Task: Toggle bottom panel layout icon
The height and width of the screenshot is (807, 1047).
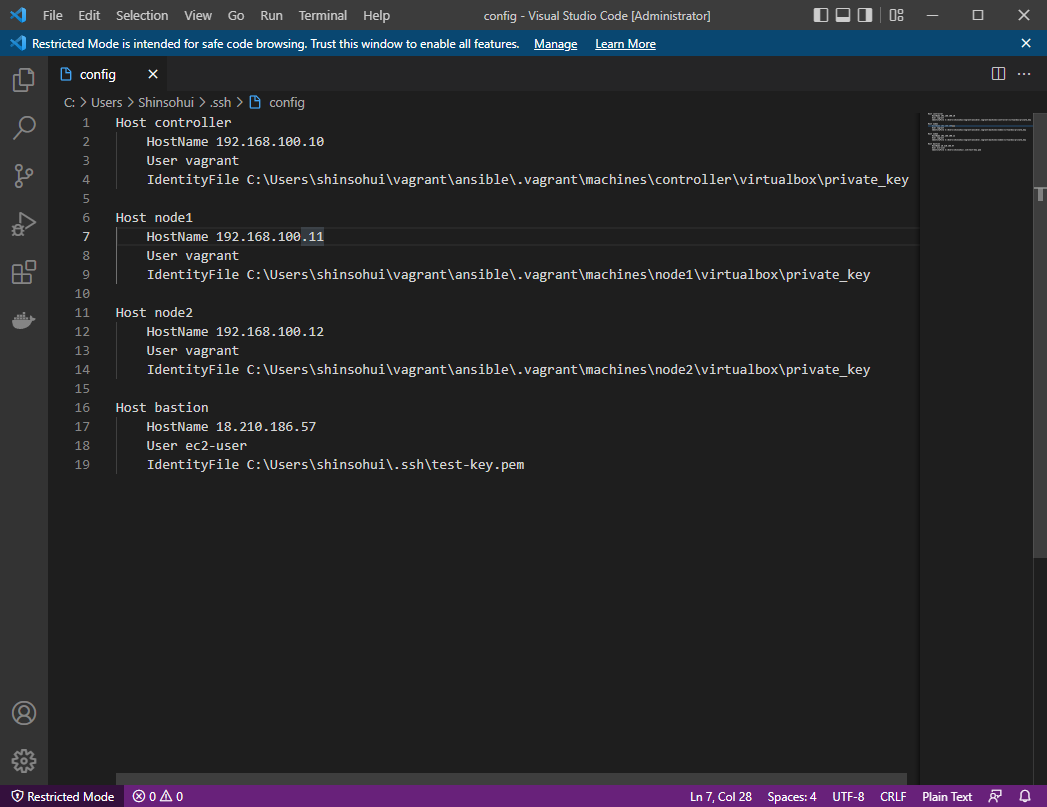Action: tap(843, 15)
